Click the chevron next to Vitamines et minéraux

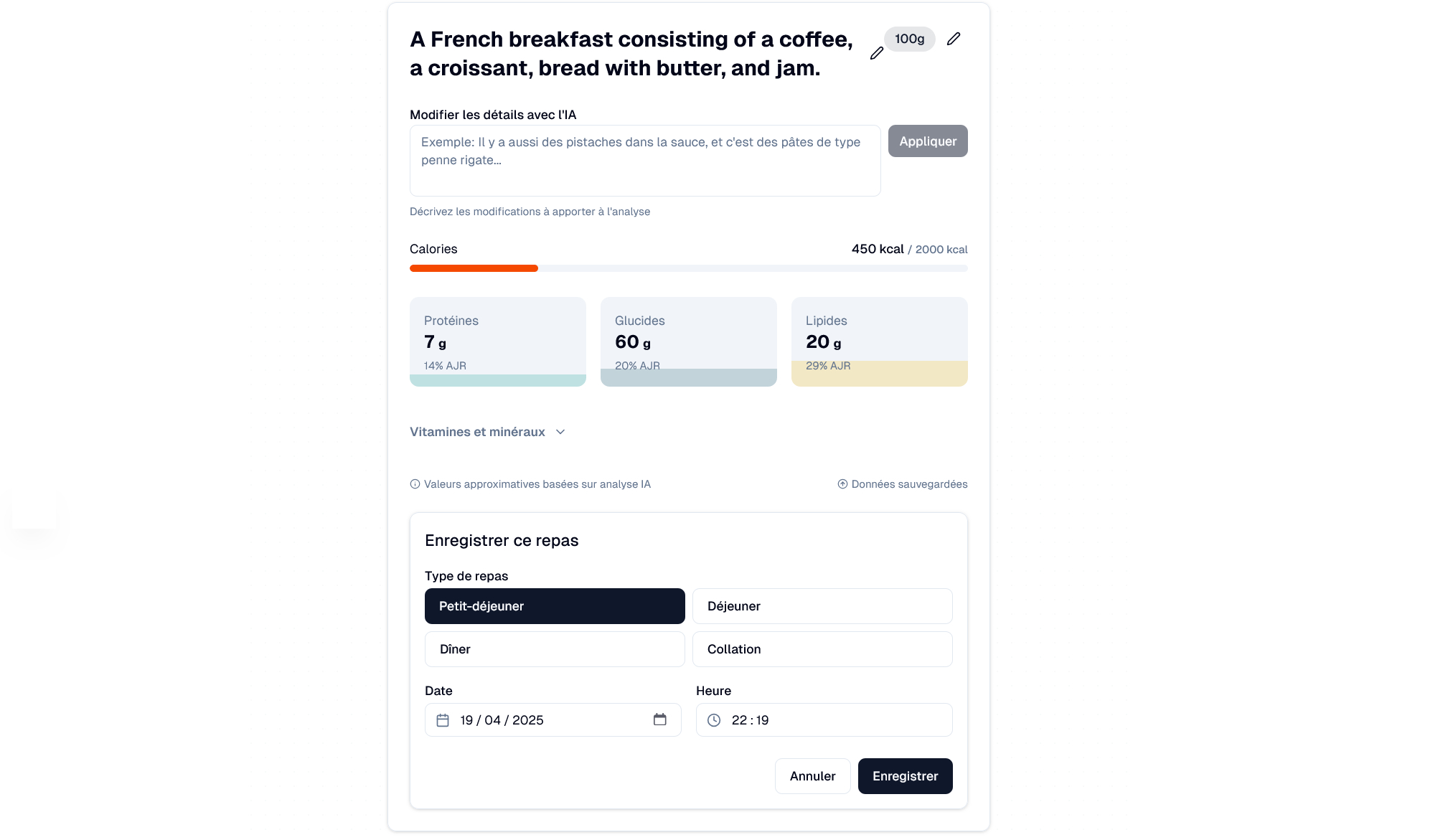pos(560,432)
